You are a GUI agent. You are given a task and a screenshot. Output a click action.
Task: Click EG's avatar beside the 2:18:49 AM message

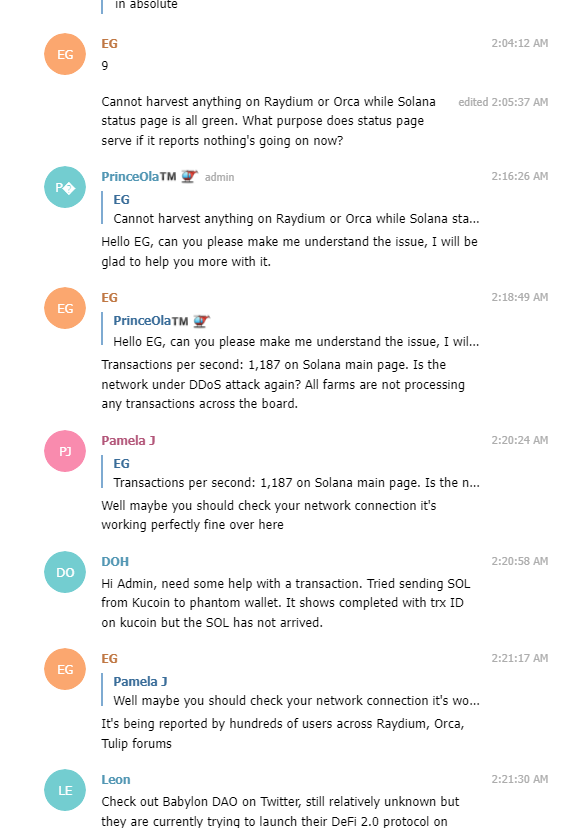click(65, 308)
